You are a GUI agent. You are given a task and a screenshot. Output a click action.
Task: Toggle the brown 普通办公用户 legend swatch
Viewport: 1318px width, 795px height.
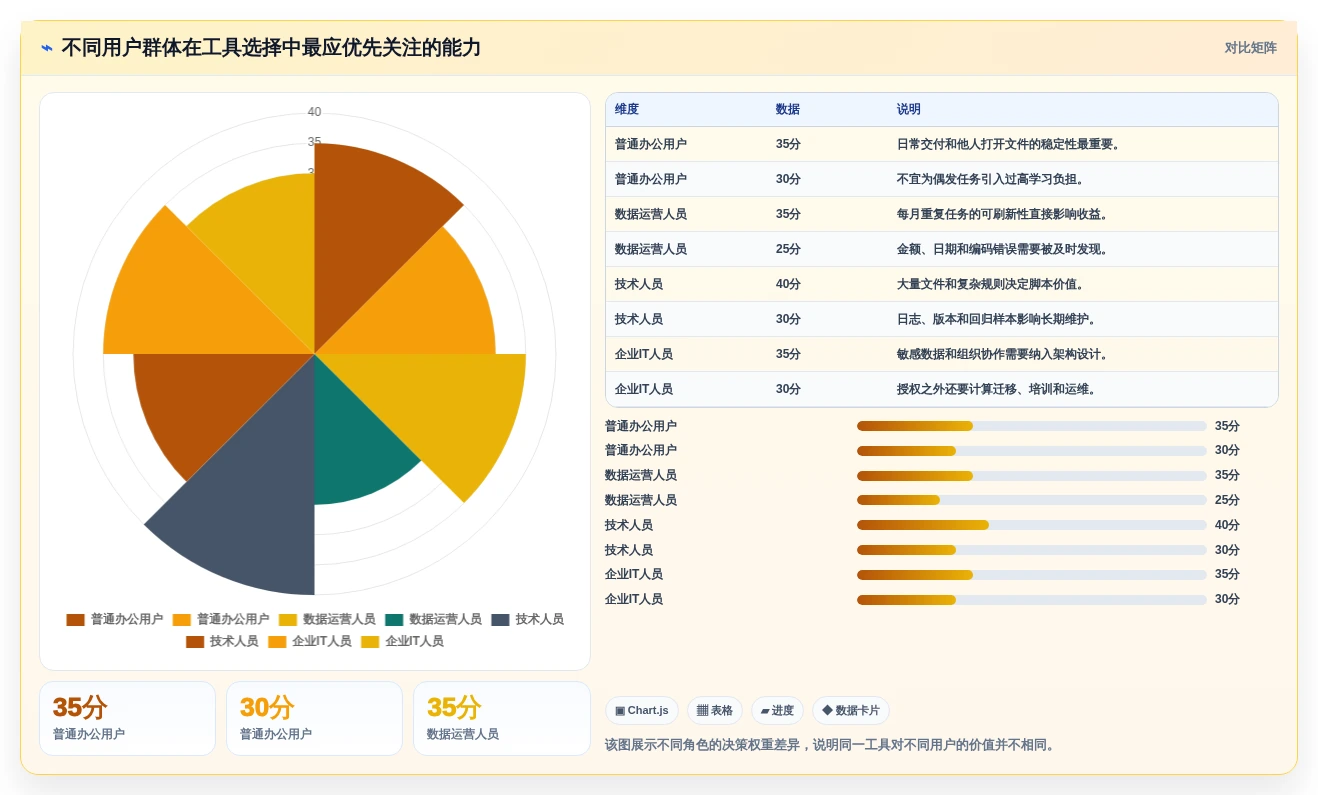click(x=75, y=620)
